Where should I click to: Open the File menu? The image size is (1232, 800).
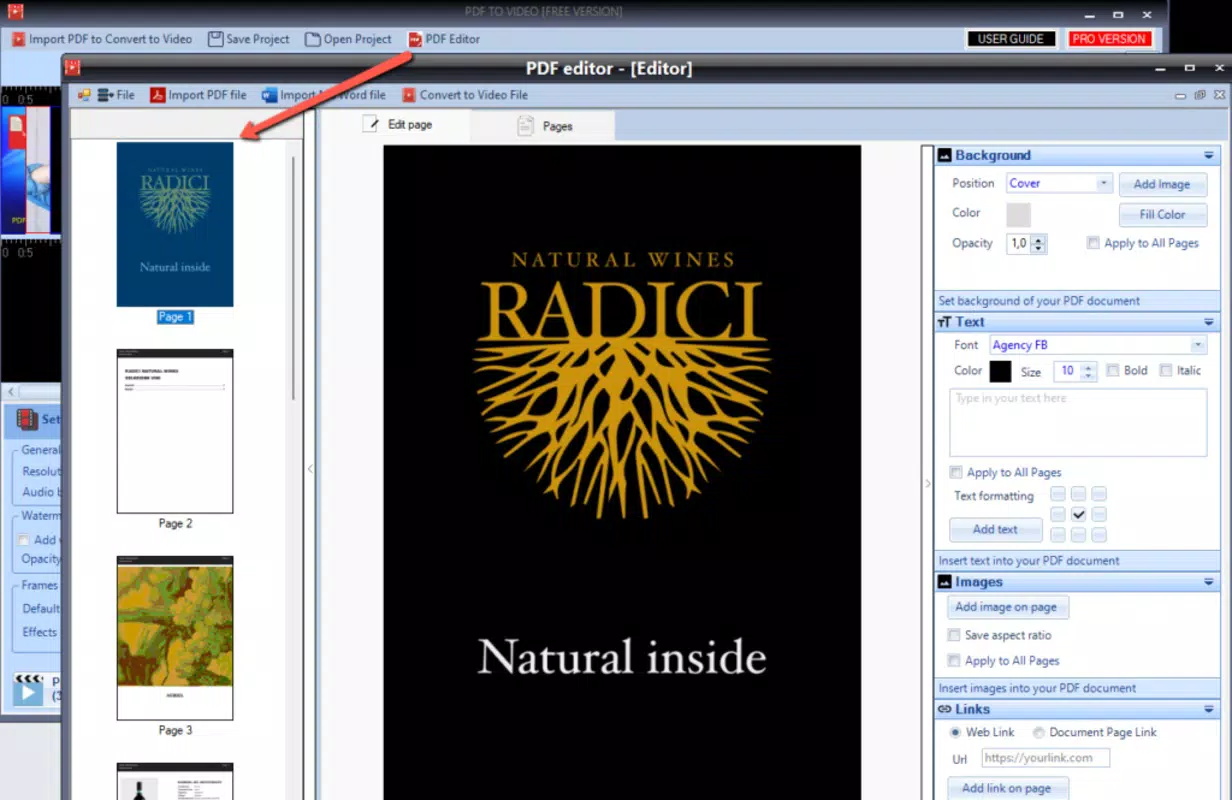116,95
